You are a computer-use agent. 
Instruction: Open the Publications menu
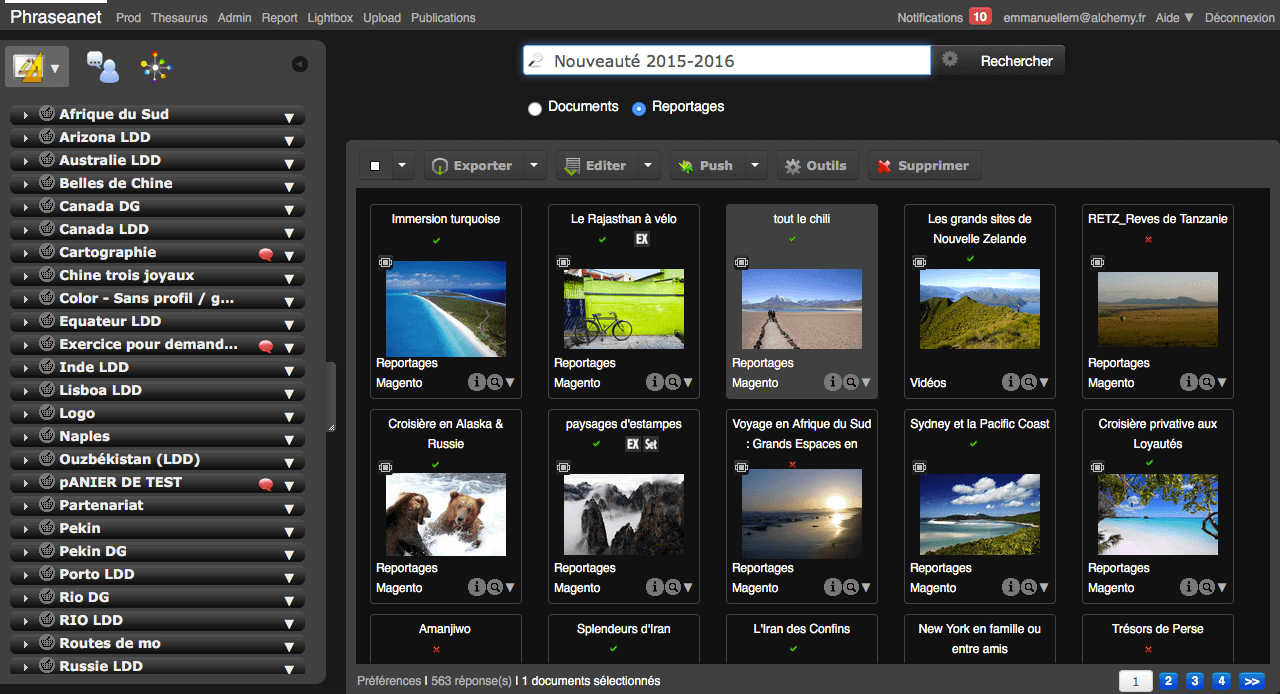pos(443,17)
